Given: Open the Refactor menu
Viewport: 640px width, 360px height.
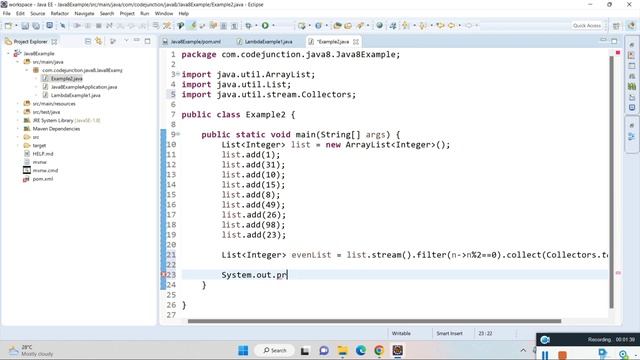Looking at the screenshot, I should pyautogui.click(x=60, y=13).
